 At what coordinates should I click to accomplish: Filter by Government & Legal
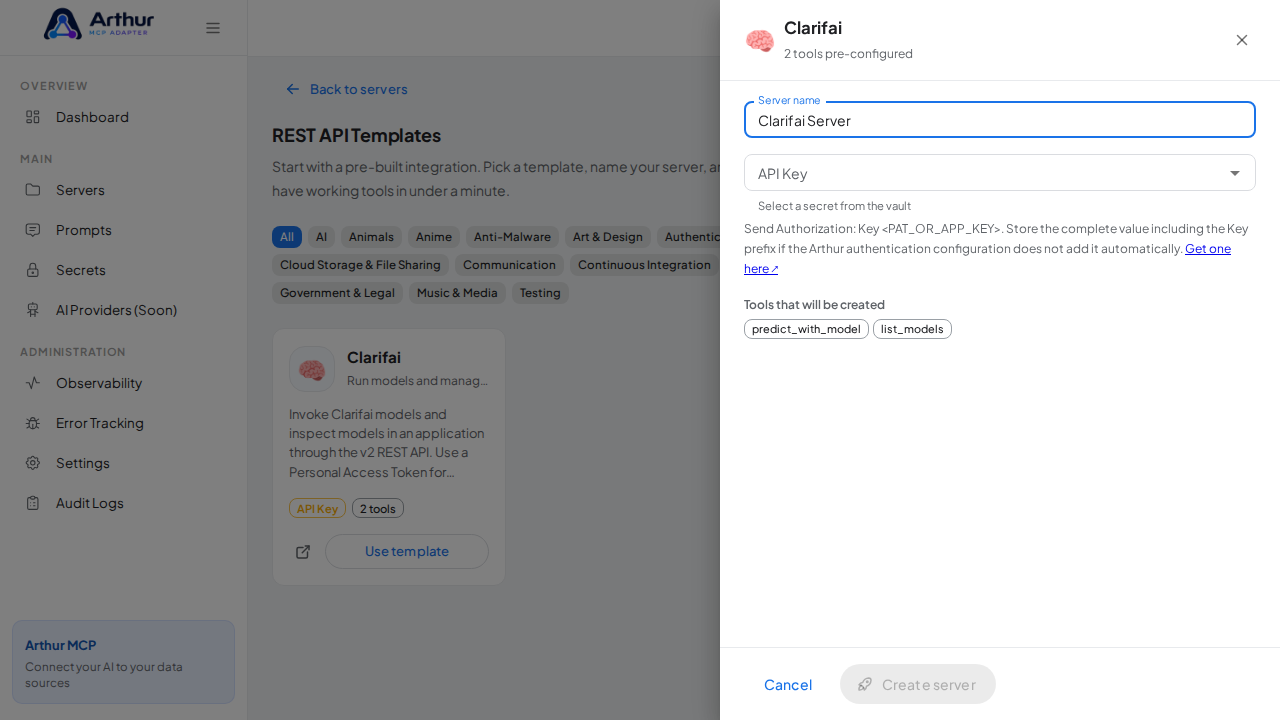click(x=338, y=293)
